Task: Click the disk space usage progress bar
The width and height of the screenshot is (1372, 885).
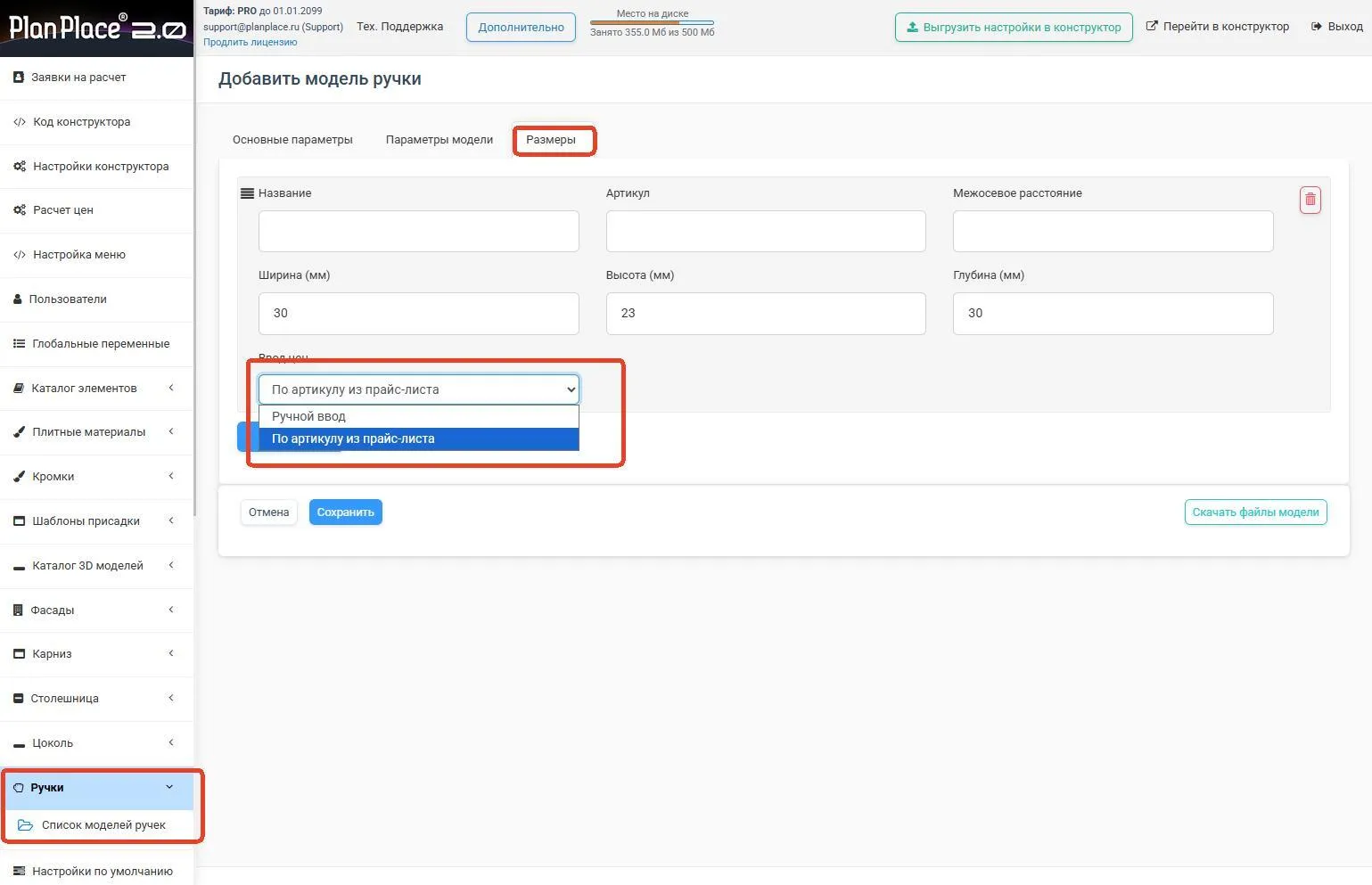Action: point(652,22)
